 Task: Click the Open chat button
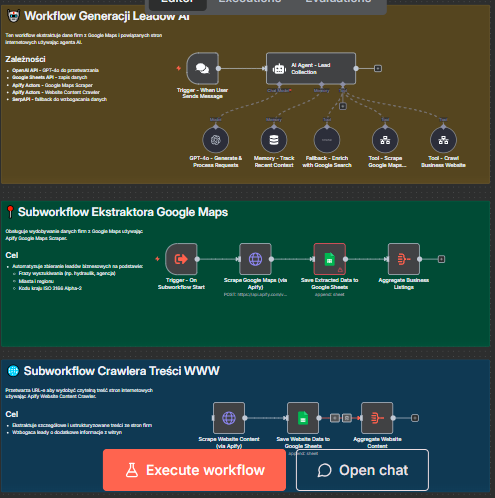pyautogui.click(x=362, y=470)
